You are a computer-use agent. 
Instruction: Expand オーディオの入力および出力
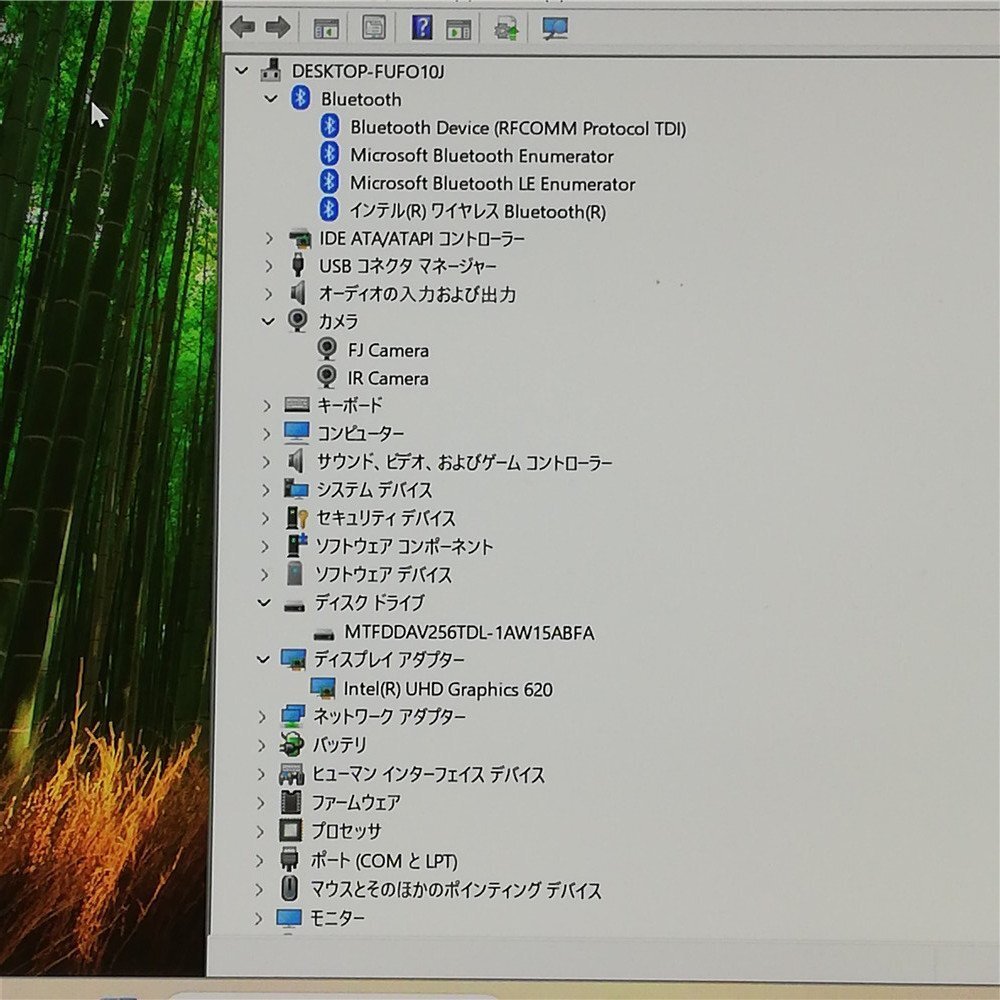pos(268,294)
